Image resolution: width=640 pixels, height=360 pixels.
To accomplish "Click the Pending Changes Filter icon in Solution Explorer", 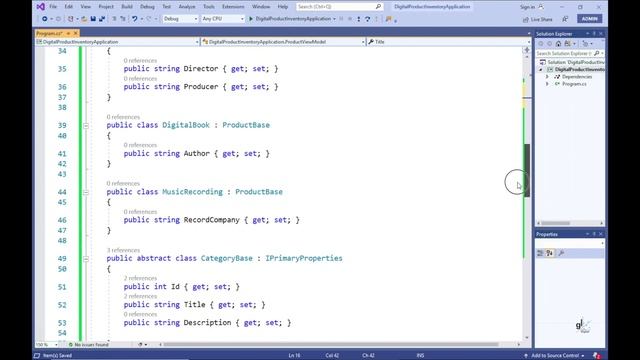I will (x=585, y=44).
